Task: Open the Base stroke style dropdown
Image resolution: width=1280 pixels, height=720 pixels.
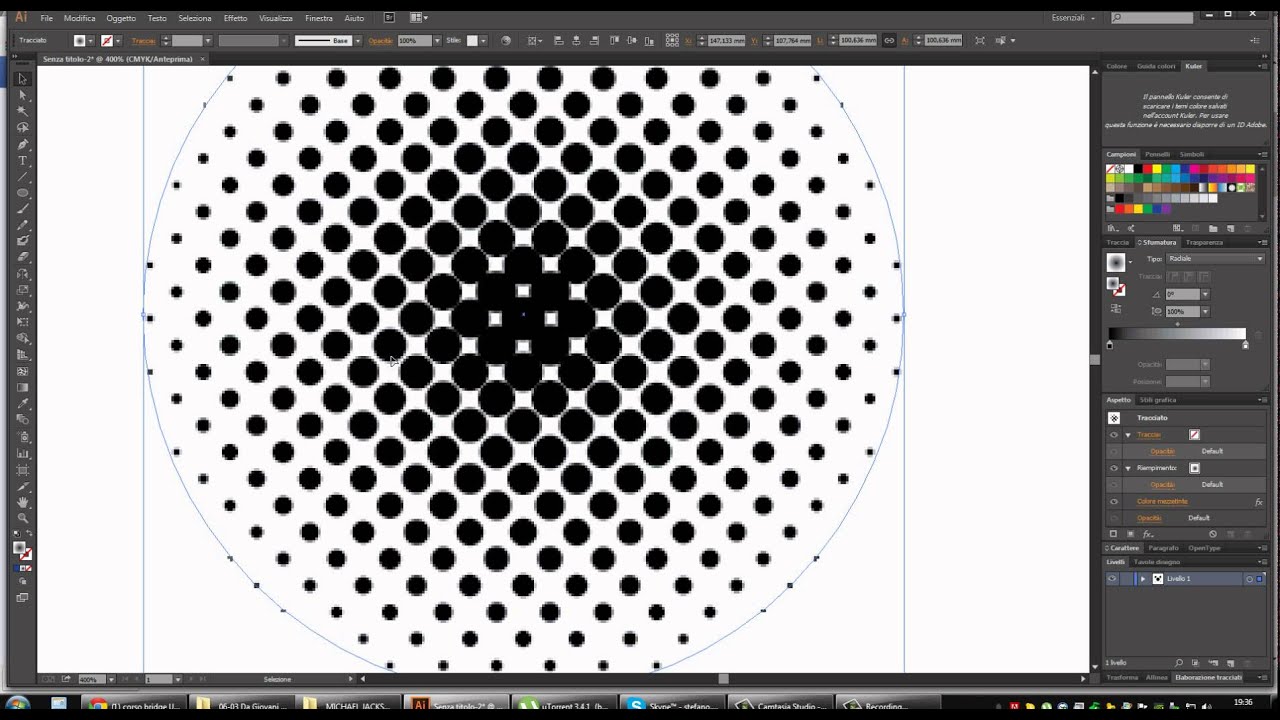Action: [x=356, y=40]
